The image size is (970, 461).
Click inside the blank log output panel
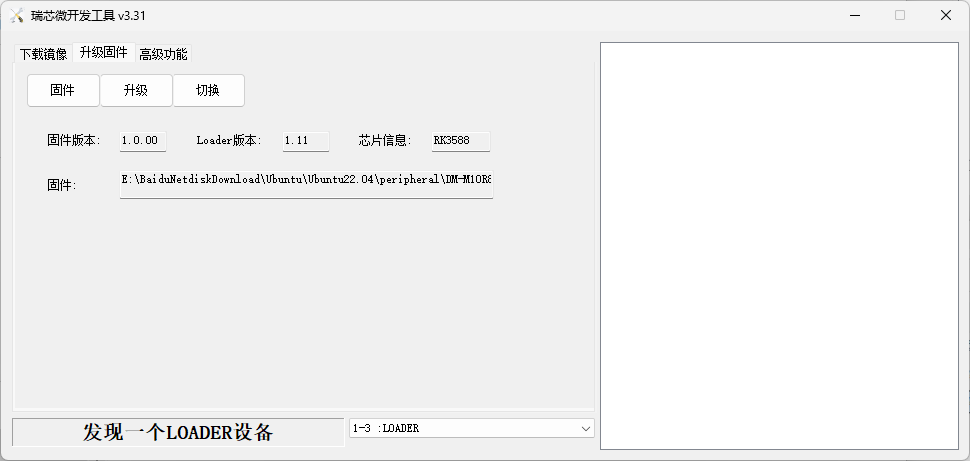coord(779,246)
